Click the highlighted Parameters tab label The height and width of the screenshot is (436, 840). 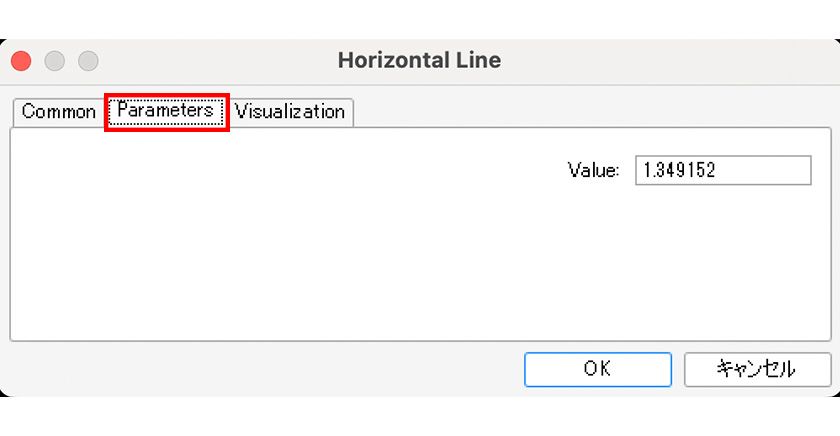click(x=166, y=111)
